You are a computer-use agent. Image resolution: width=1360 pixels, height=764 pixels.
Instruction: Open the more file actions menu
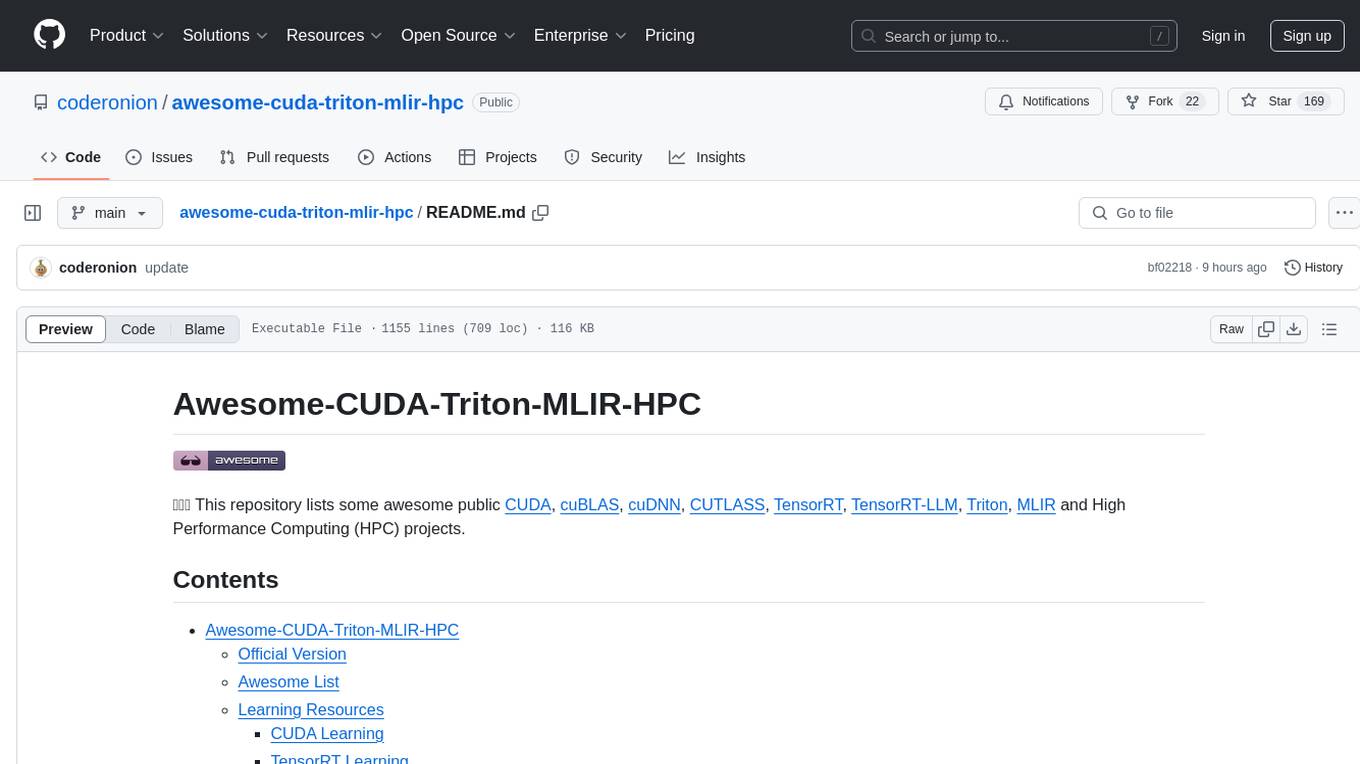point(1344,213)
